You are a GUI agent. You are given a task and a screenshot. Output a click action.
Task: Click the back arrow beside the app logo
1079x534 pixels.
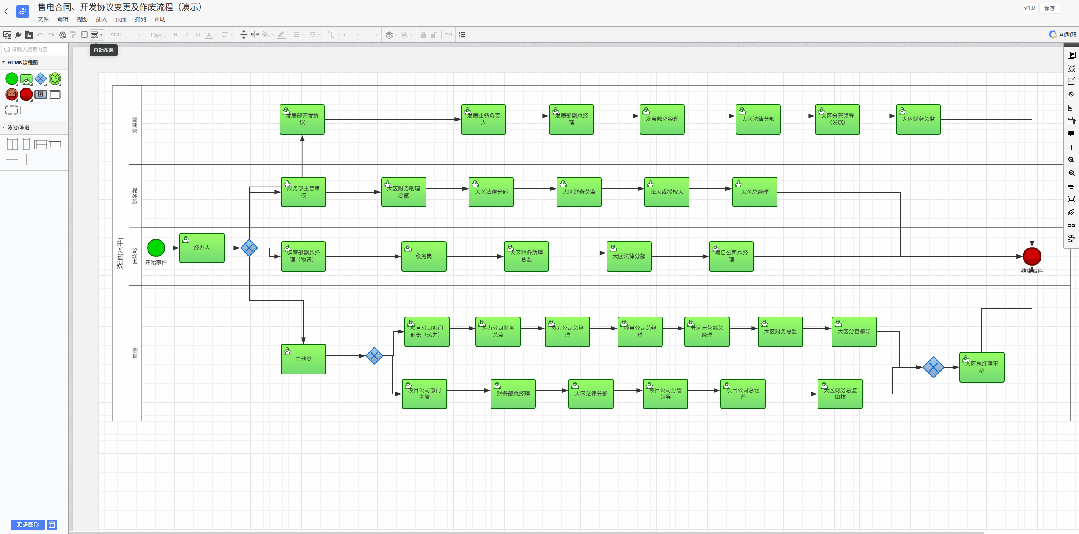6,11
